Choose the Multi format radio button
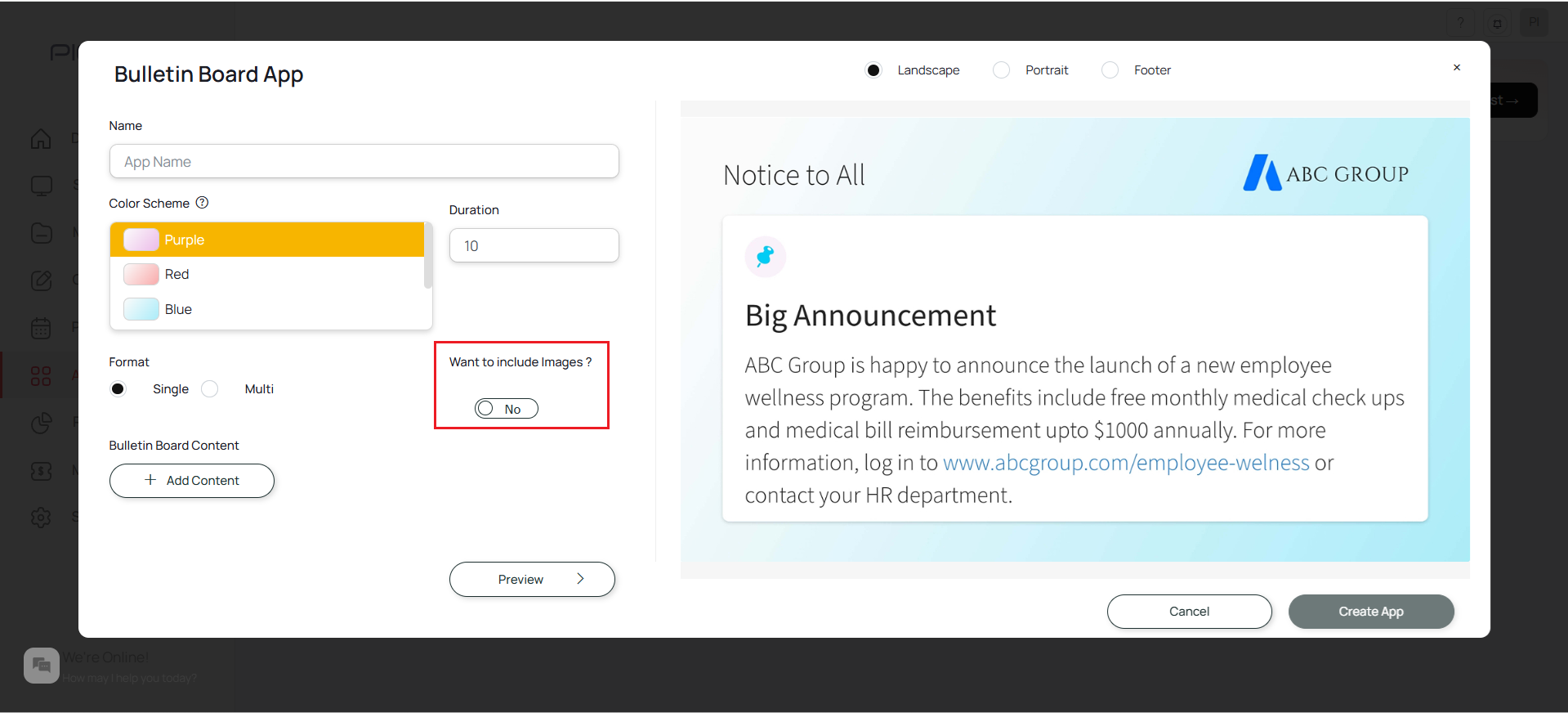The width and height of the screenshot is (1568, 713). (x=210, y=389)
